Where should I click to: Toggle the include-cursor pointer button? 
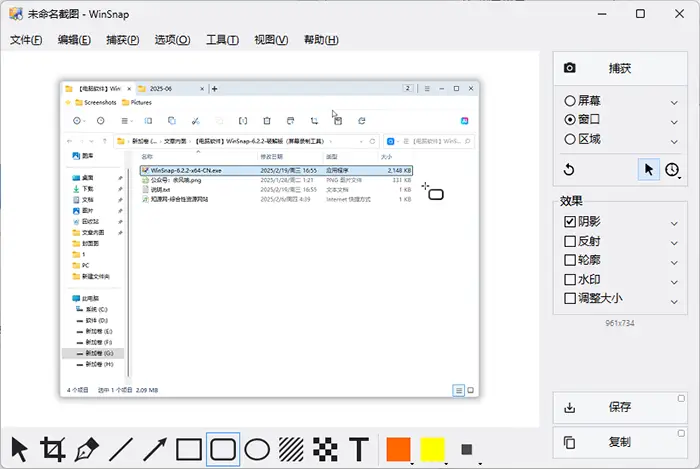pos(649,170)
